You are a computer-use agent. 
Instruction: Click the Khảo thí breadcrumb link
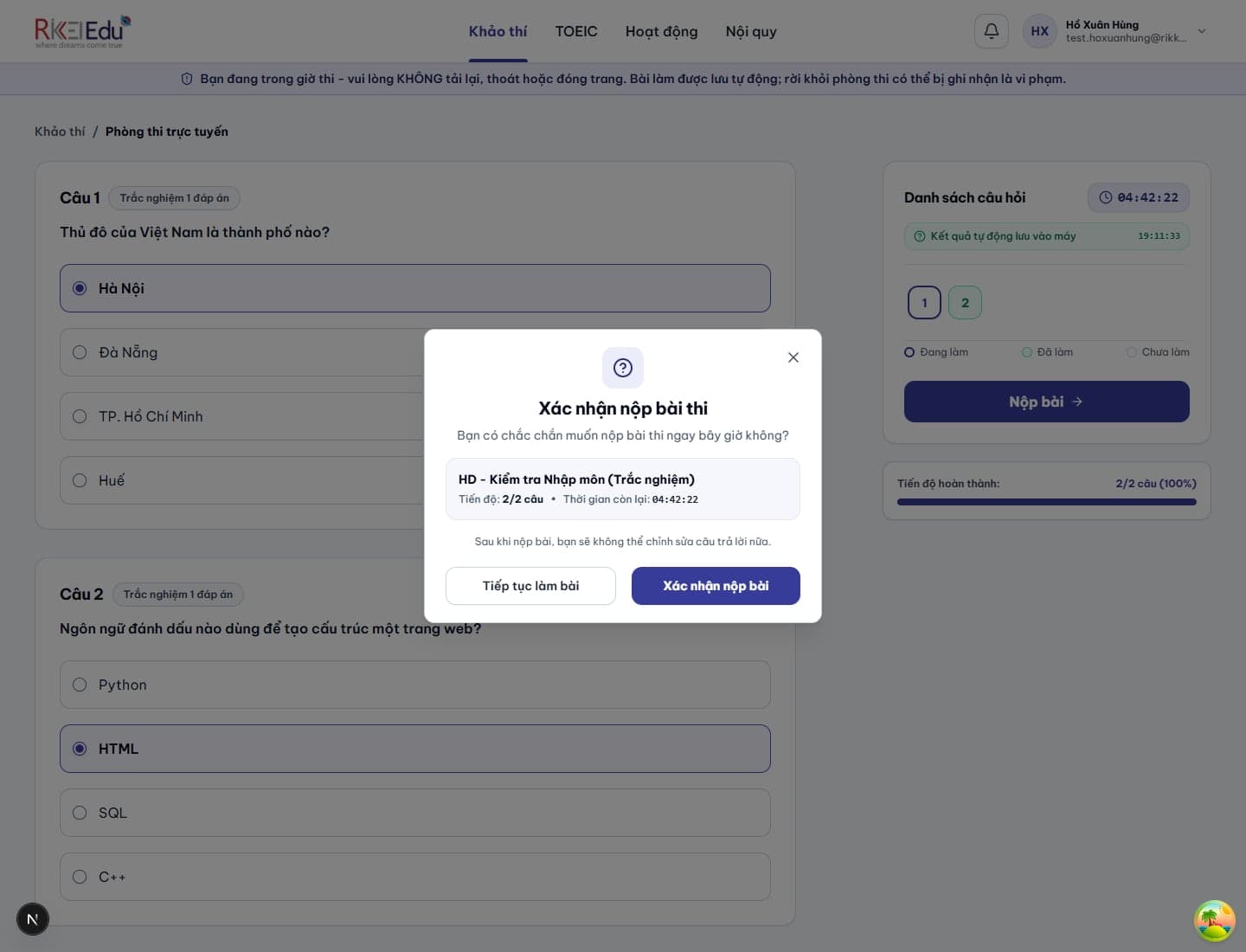(60, 132)
